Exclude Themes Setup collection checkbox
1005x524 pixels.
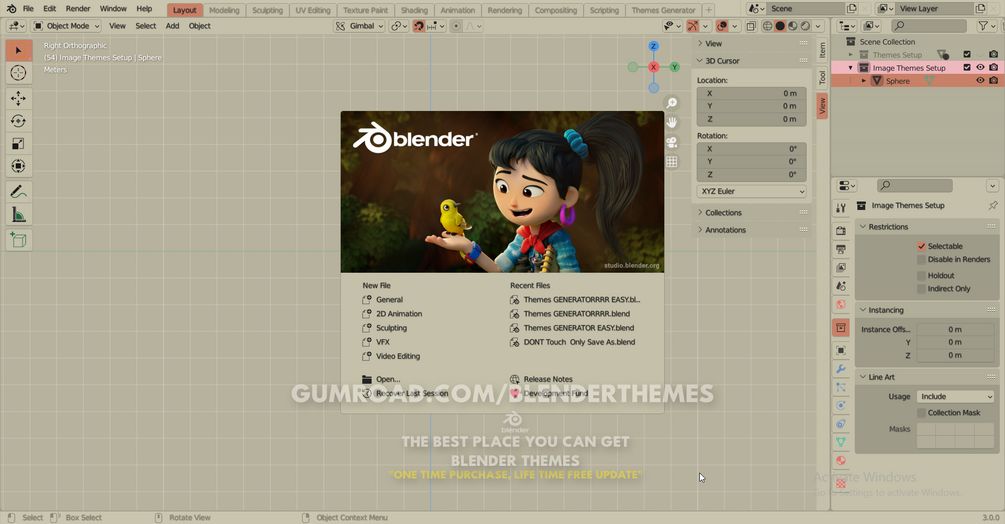(967, 54)
